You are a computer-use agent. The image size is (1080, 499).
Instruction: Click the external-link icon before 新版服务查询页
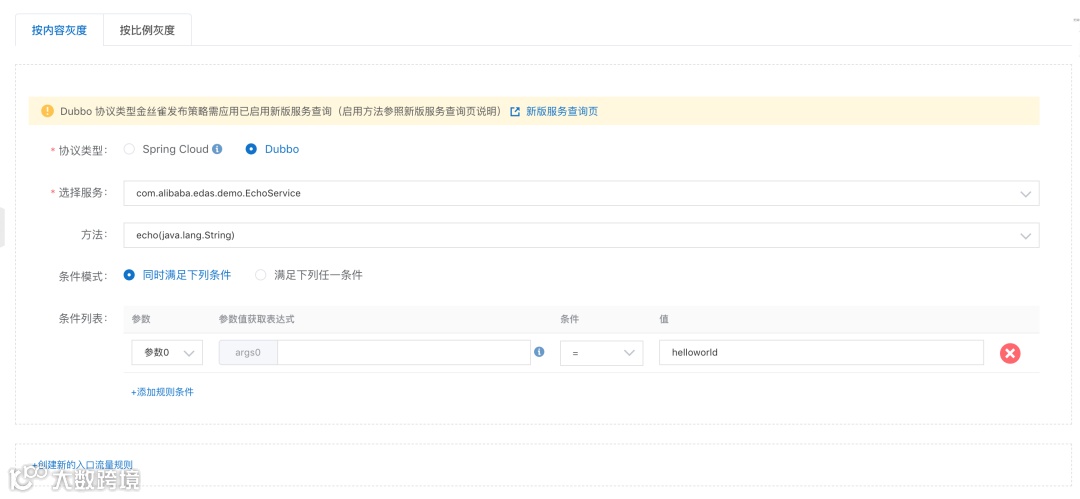click(x=515, y=111)
